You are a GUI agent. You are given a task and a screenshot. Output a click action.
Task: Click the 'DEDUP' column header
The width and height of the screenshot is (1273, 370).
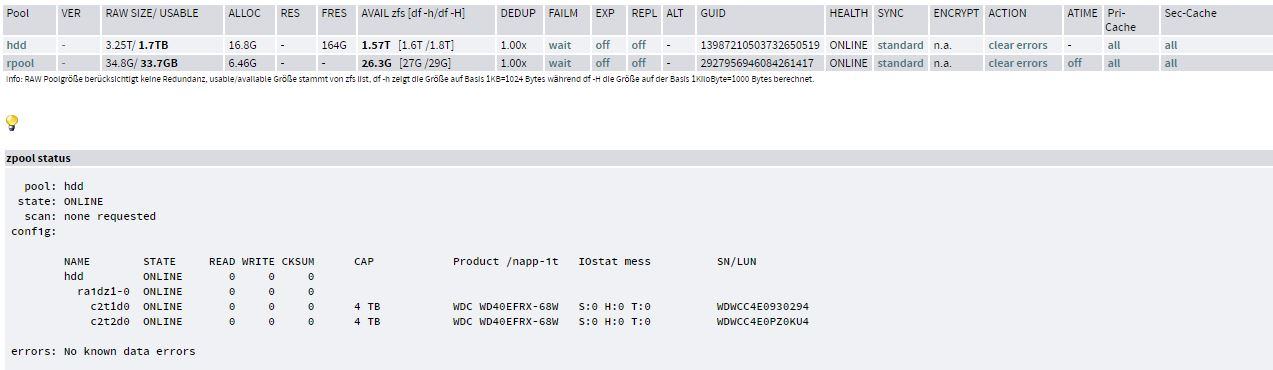click(x=518, y=14)
